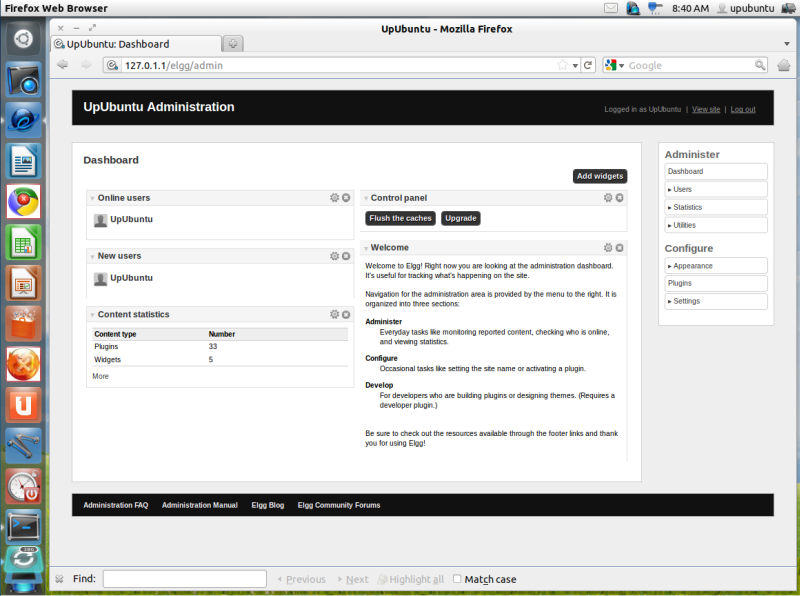The width and height of the screenshot is (800, 596).
Task: Open the Firefox home page
Action: click(x=784, y=65)
